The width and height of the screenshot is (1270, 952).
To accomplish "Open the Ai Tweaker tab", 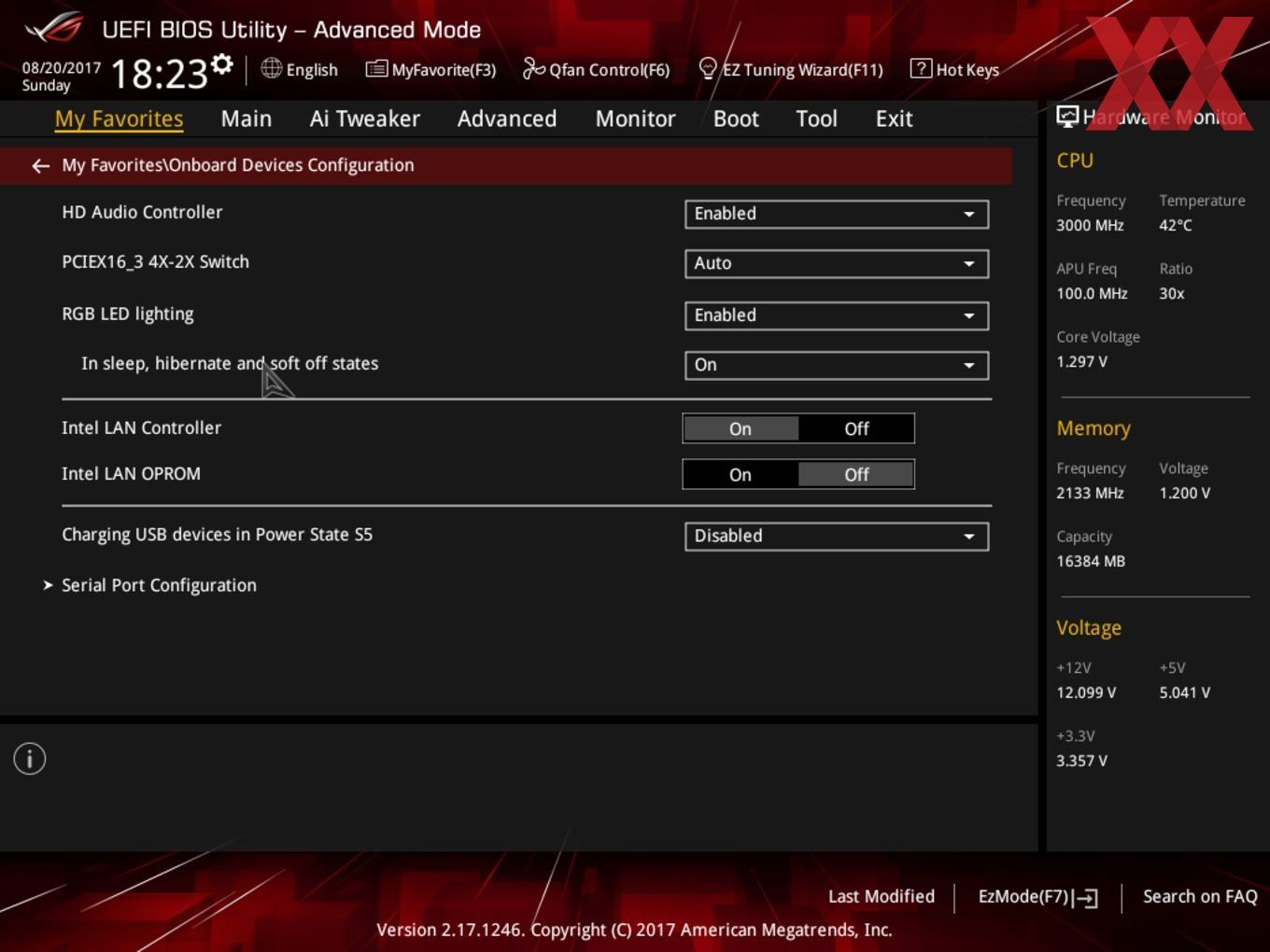I will click(x=365, y=119).
